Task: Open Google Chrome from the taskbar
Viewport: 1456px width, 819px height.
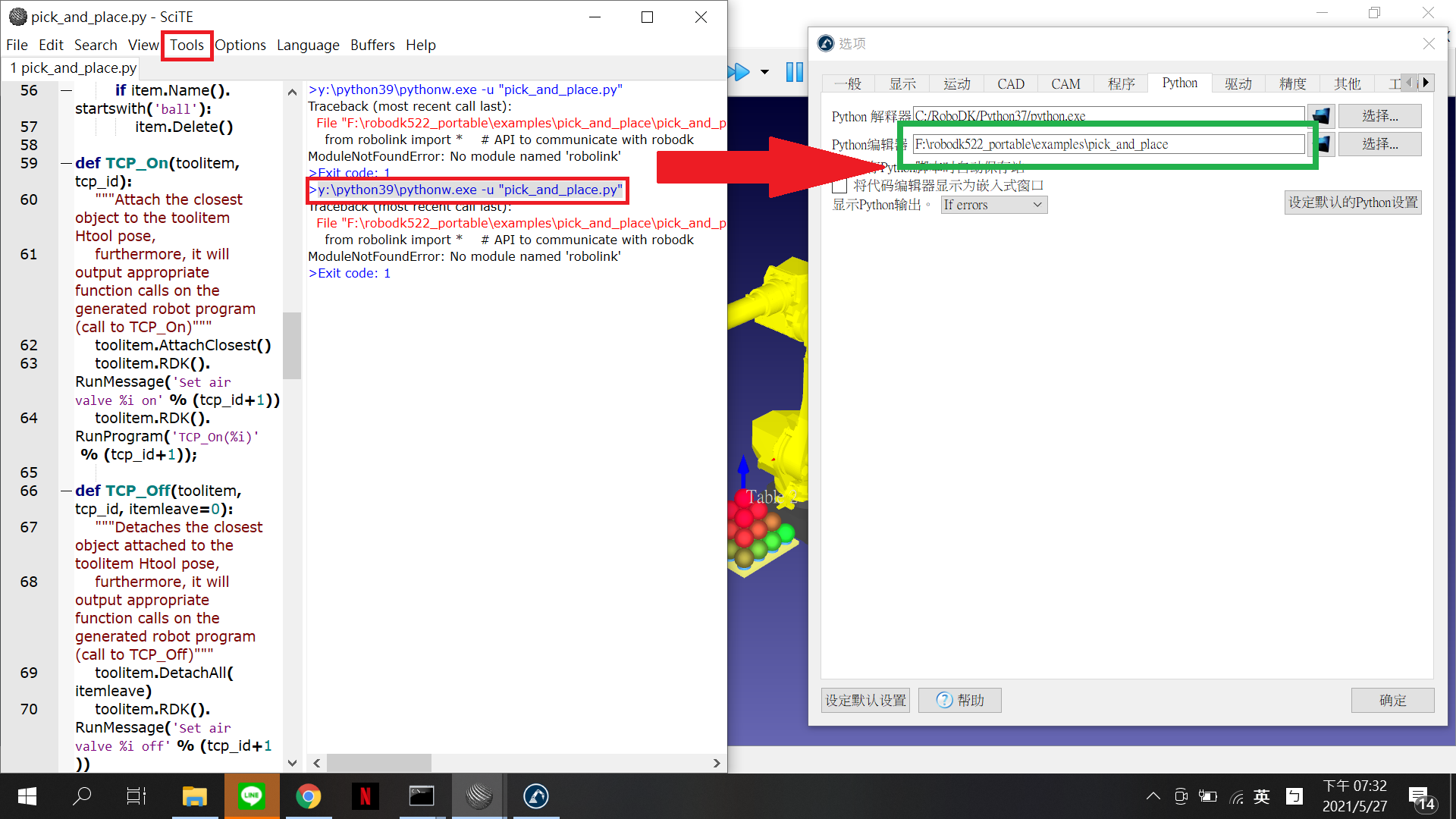Action: [x=308, y=796]
